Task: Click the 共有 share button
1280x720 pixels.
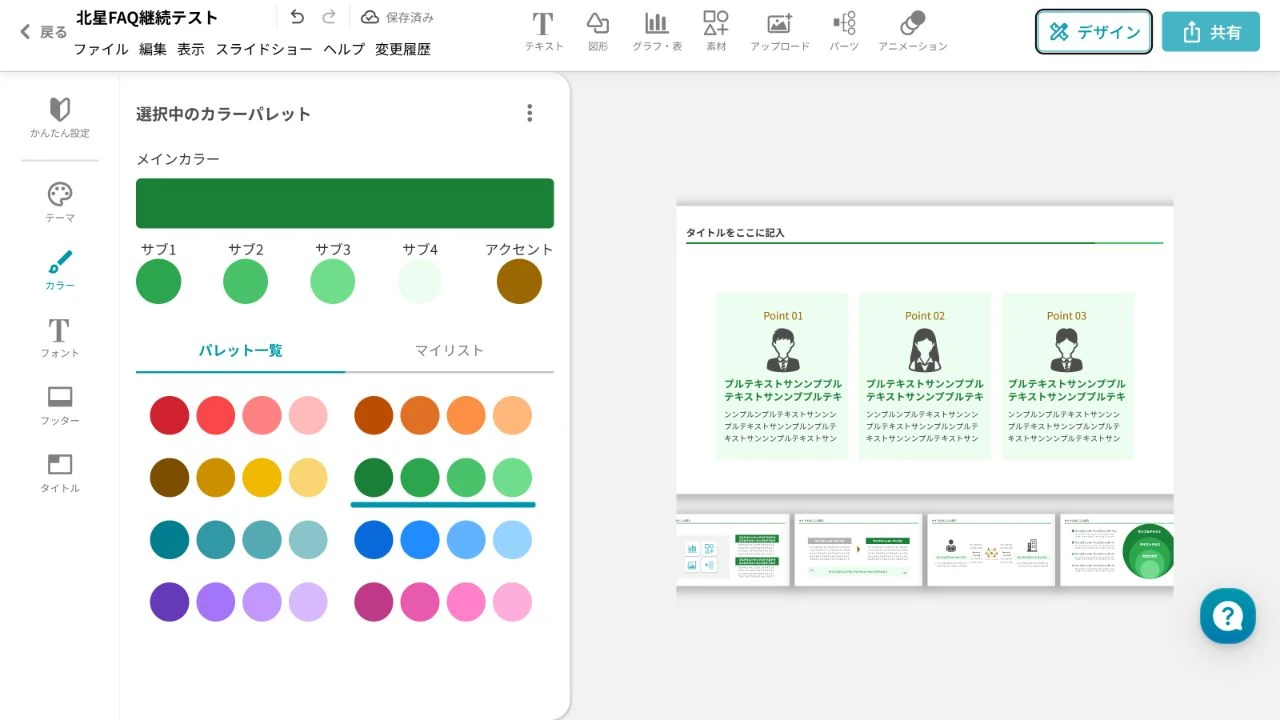Action: click(x=1211, y=32)
